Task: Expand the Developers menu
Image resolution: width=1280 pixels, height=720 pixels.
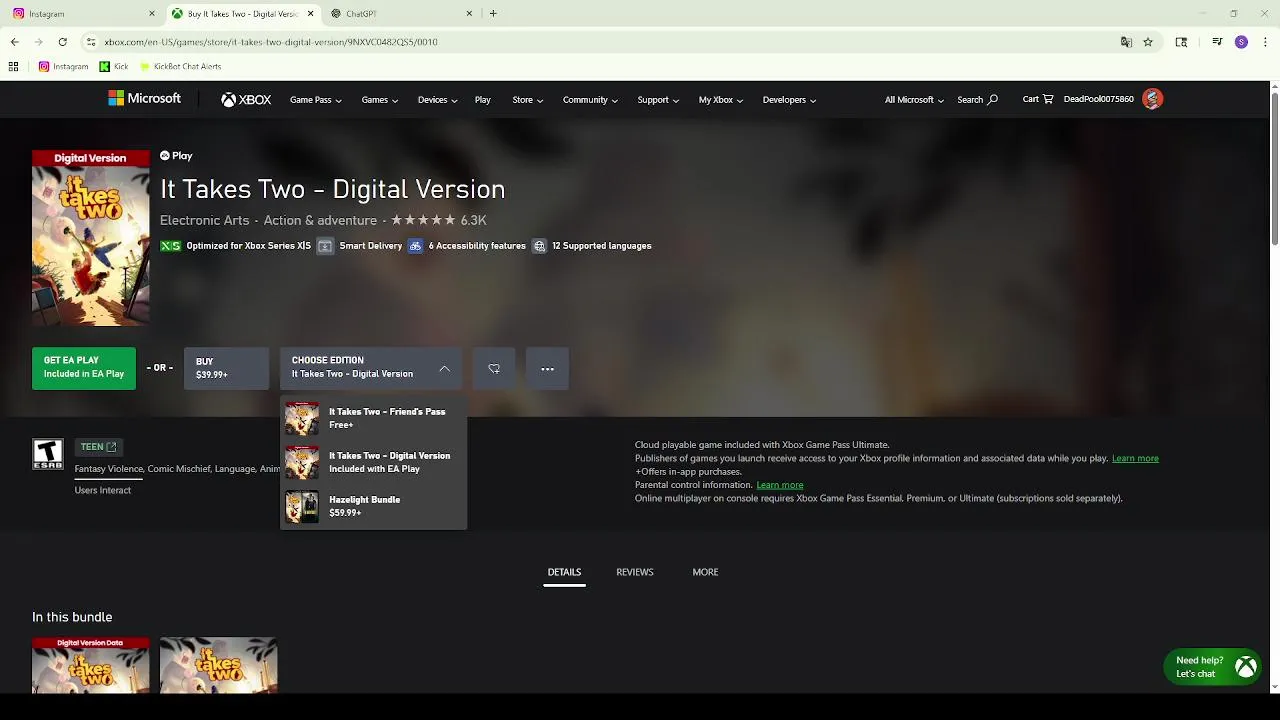Action: (790, 100)
